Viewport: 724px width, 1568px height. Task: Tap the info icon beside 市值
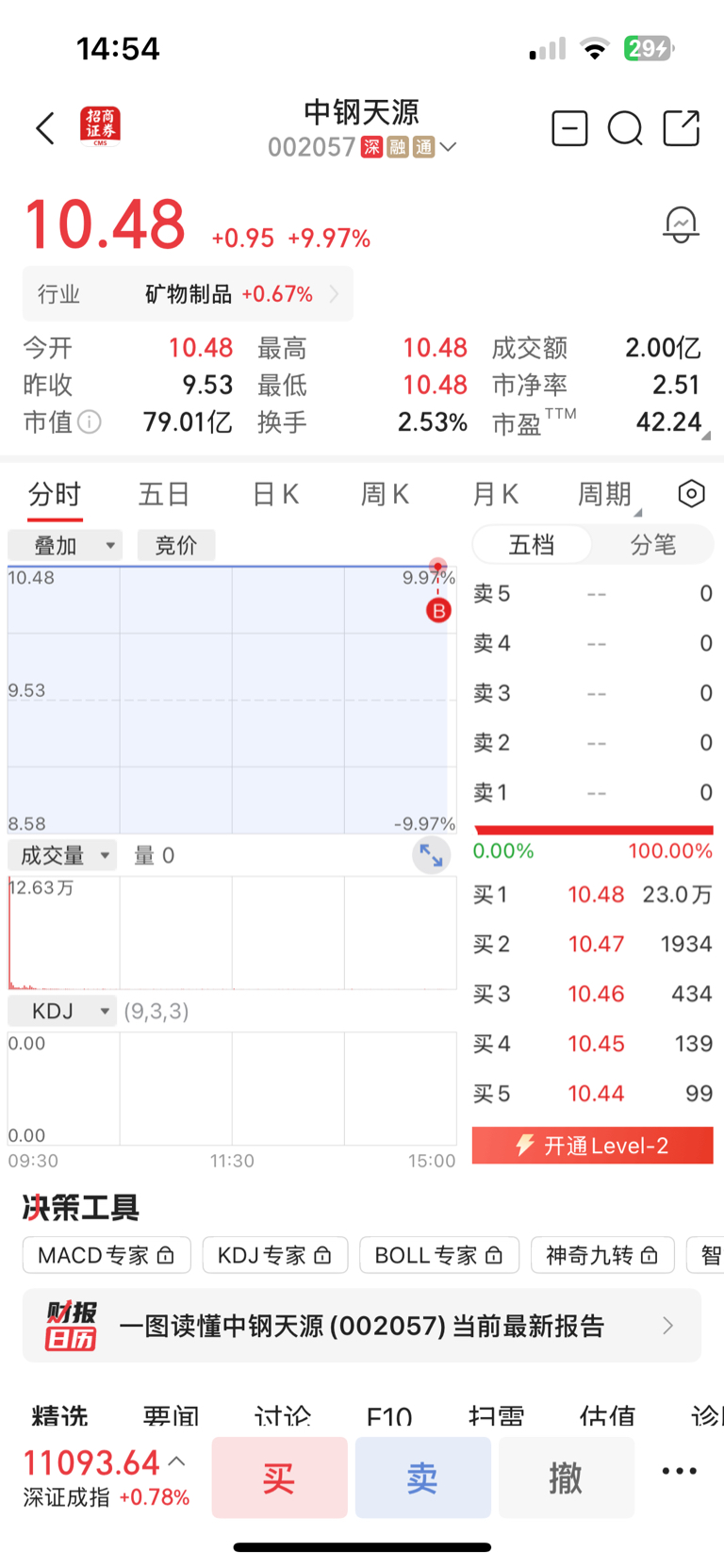(x=90, y=421)
